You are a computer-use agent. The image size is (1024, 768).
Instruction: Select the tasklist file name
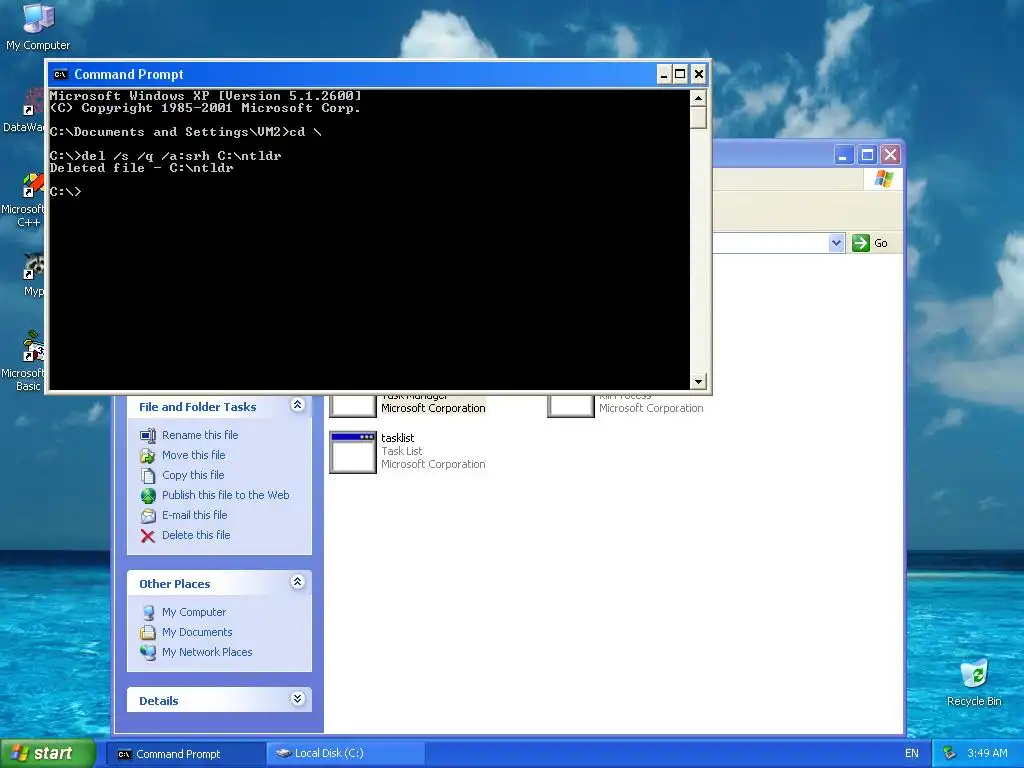pos(397,438)
